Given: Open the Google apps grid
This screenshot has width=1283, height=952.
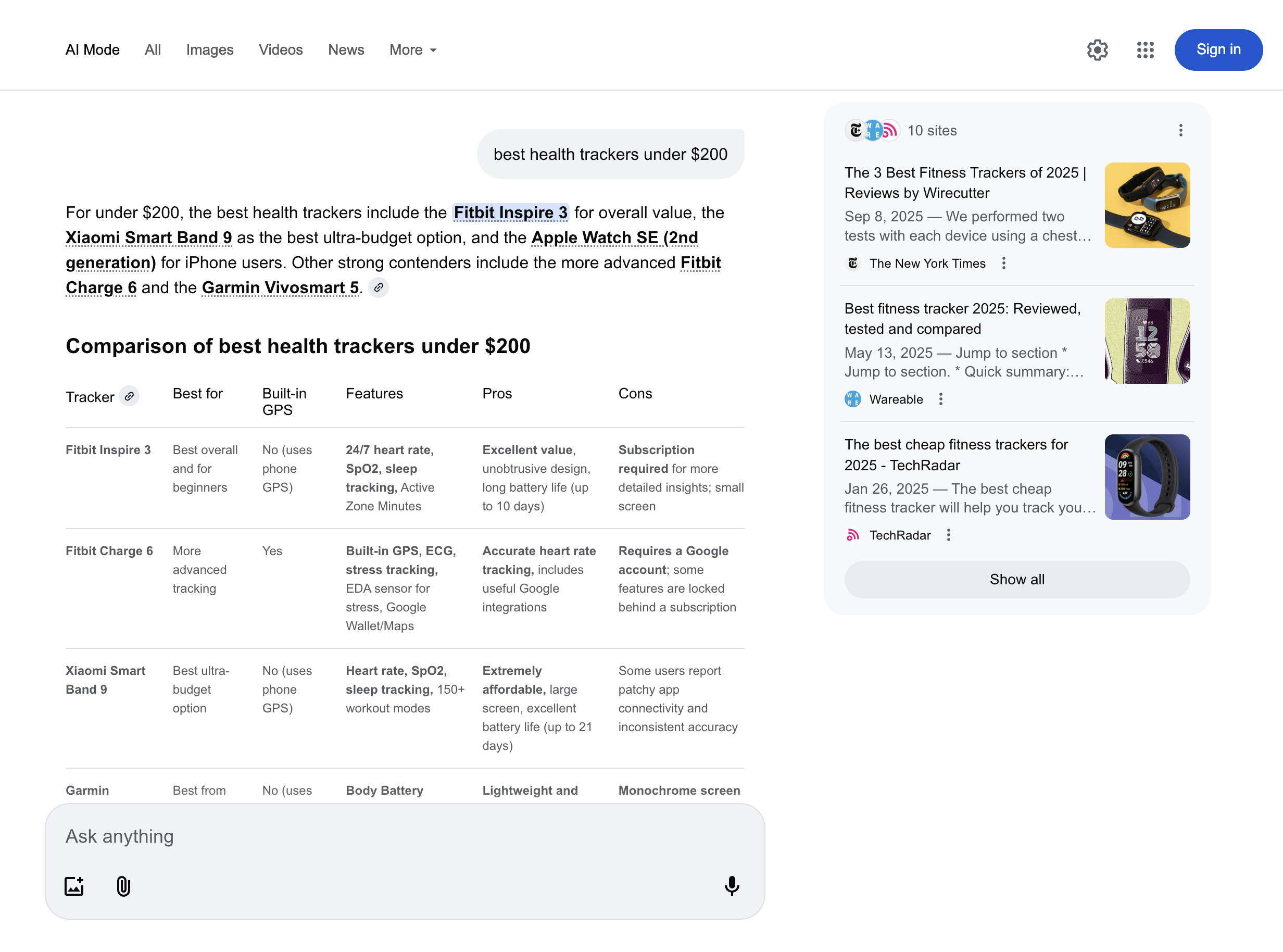Looking at the screenshot, I should point(1144,50).
